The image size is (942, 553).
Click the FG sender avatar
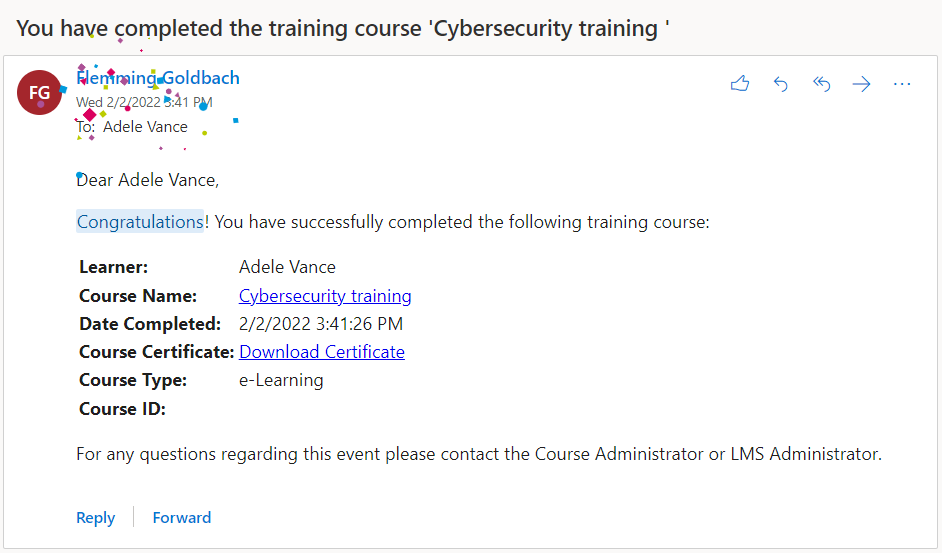pyautogui.click(x=40, y=93)
